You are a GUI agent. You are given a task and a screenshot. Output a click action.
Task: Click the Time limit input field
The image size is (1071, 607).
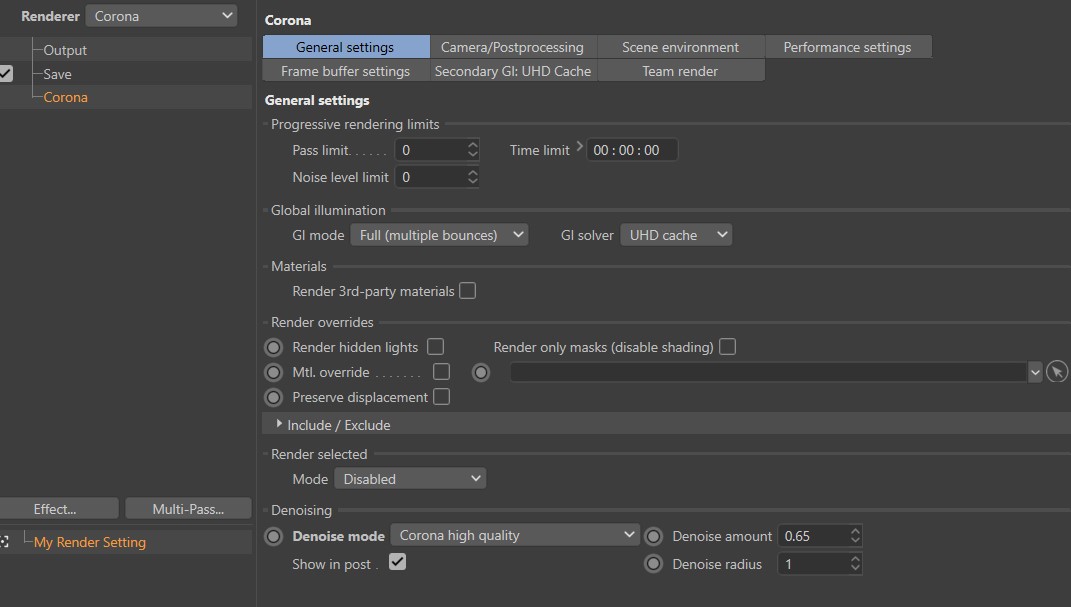(632, 150)
